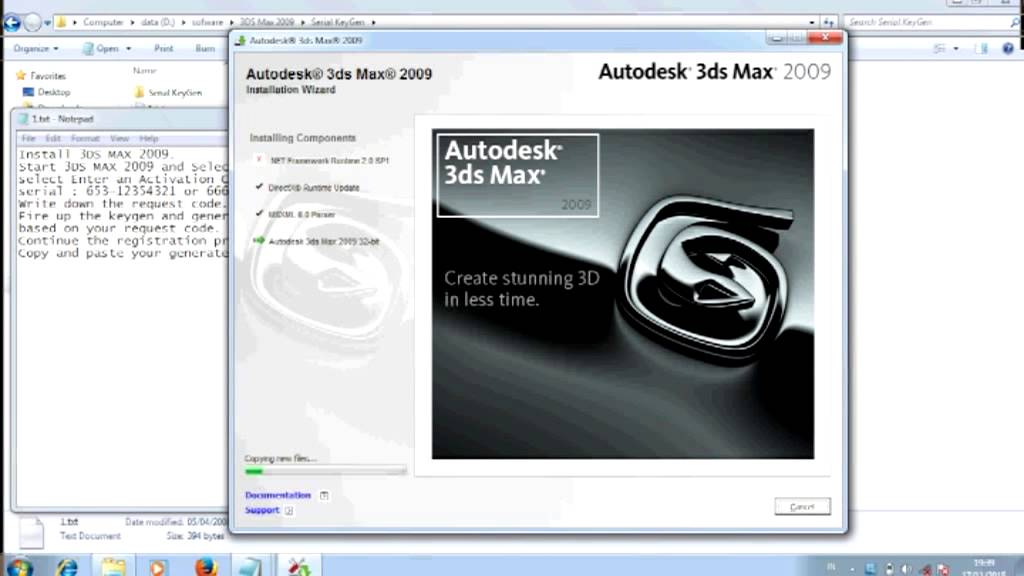This screenshot has height=576, width=1024.
Task: Expand the arrow after software breadcrumb
Action: pyautogui.click(x=231, y=22)
